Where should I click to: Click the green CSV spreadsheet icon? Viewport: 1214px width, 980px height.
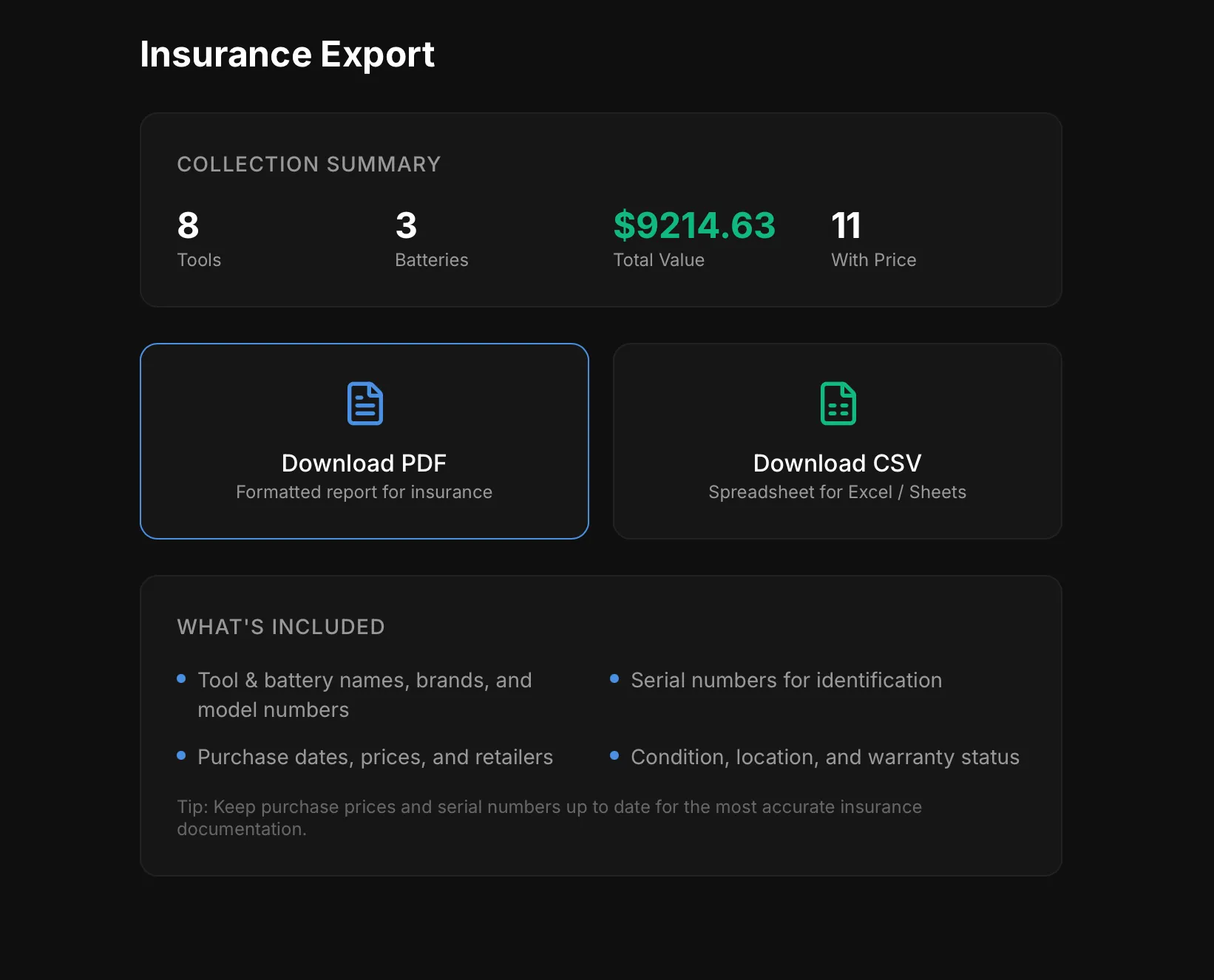pos(837,403)
